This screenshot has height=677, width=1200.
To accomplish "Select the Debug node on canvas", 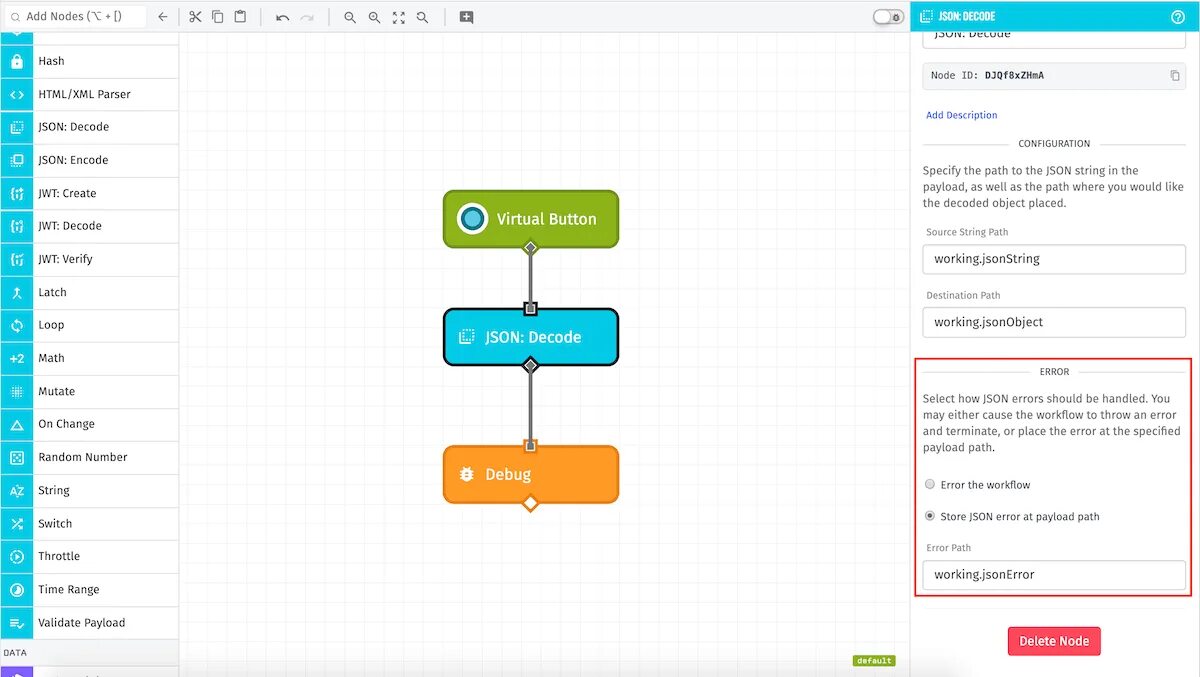I will [531, 474].
